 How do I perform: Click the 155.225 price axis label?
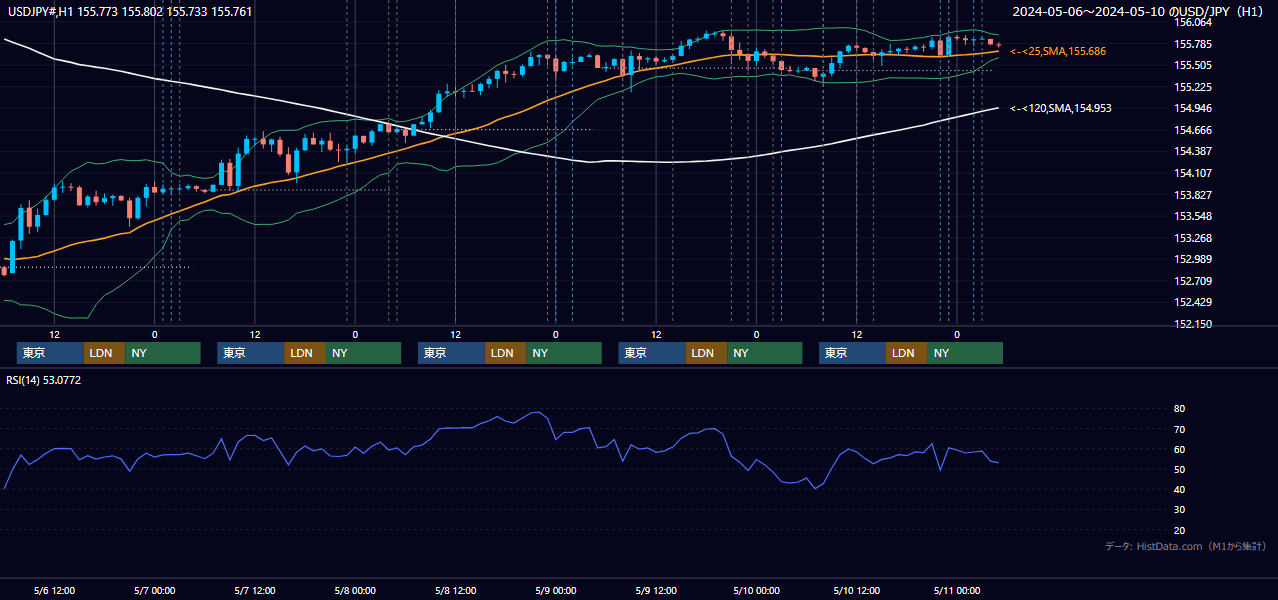1194,87
